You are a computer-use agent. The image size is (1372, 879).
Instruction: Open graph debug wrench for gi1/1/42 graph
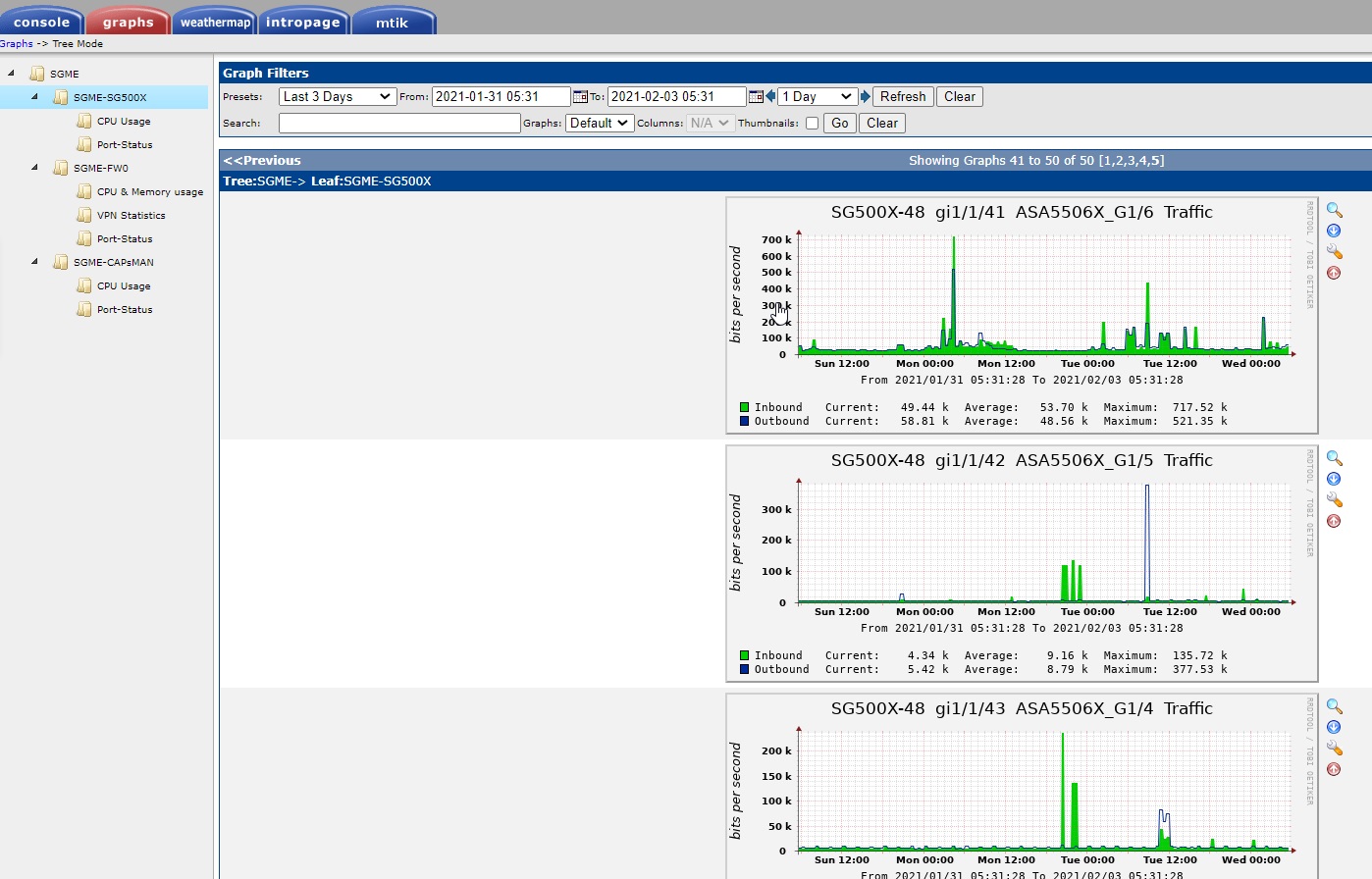(x=1334, y=500)
